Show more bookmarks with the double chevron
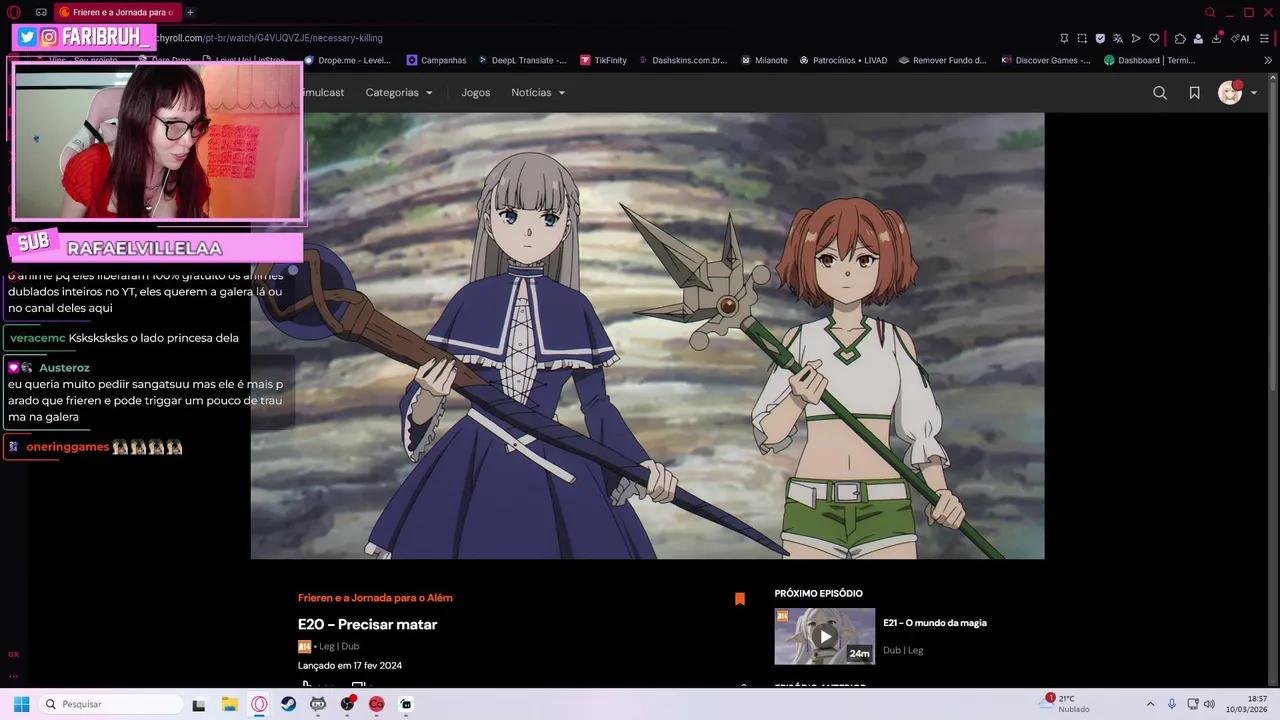 1268,60
